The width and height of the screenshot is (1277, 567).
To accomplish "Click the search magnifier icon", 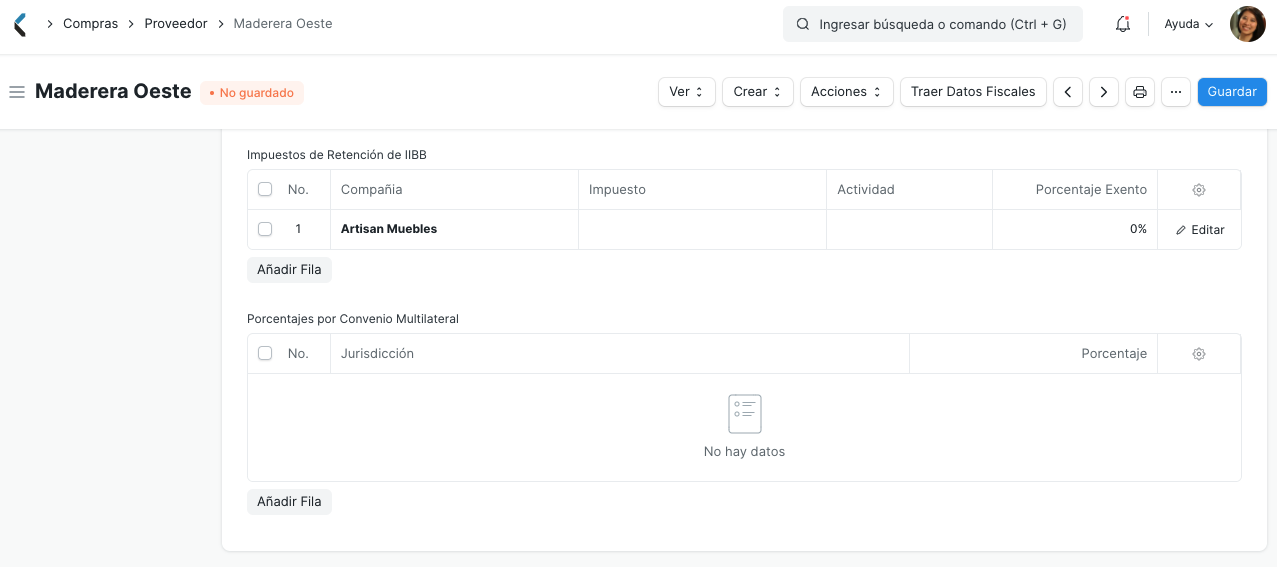I will pos(802,24).
